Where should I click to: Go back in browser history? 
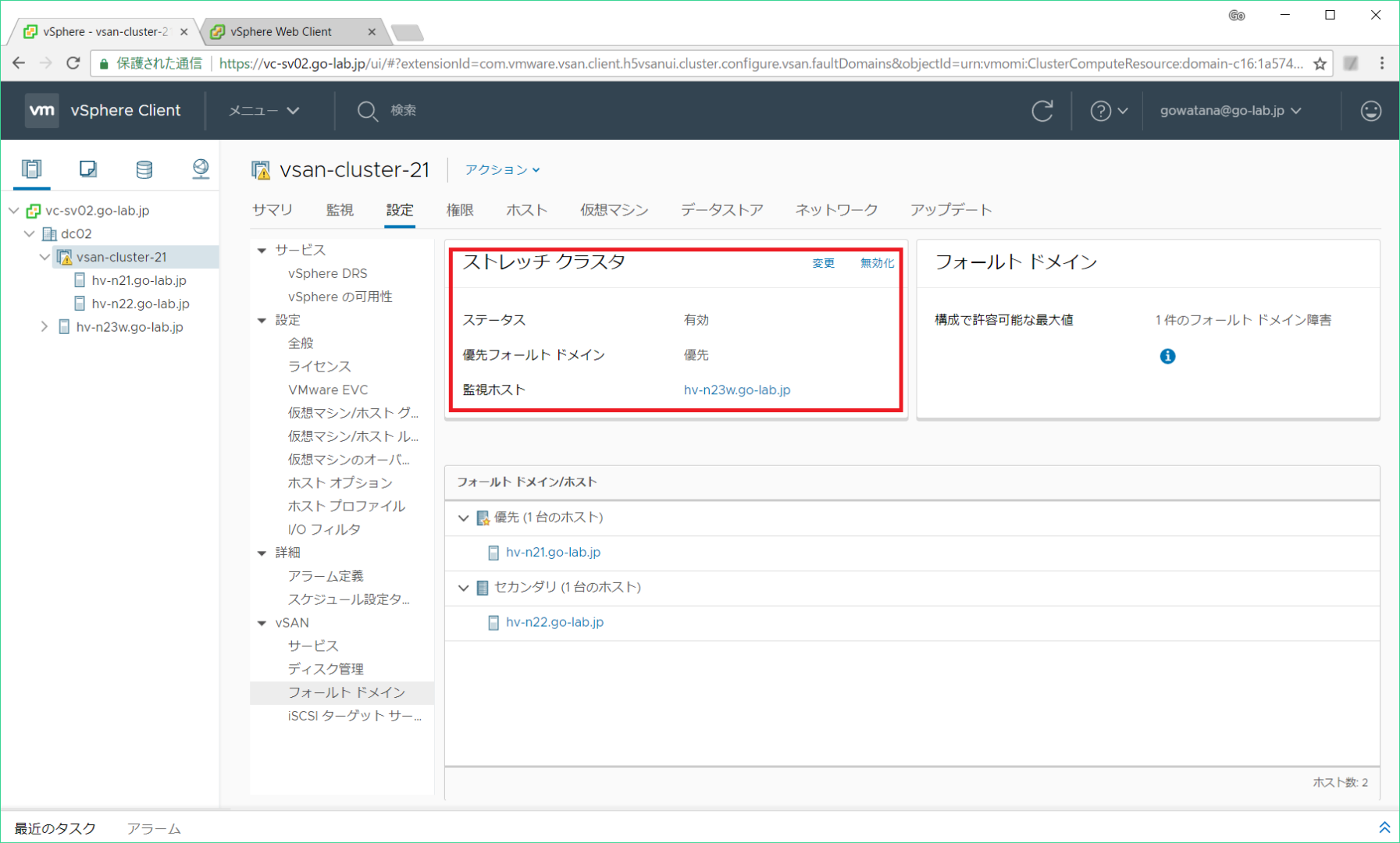click(x=19, y=63)
